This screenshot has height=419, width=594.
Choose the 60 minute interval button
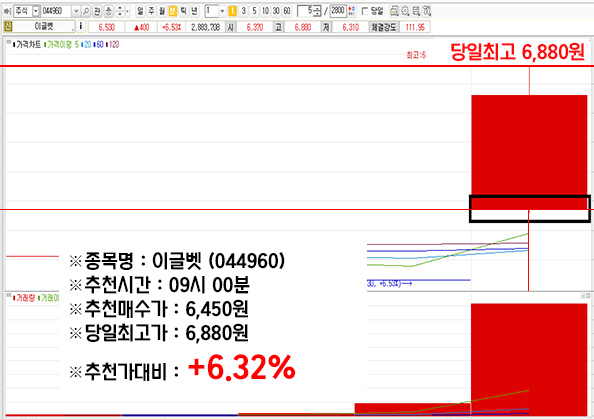click(x=287, y=11)
